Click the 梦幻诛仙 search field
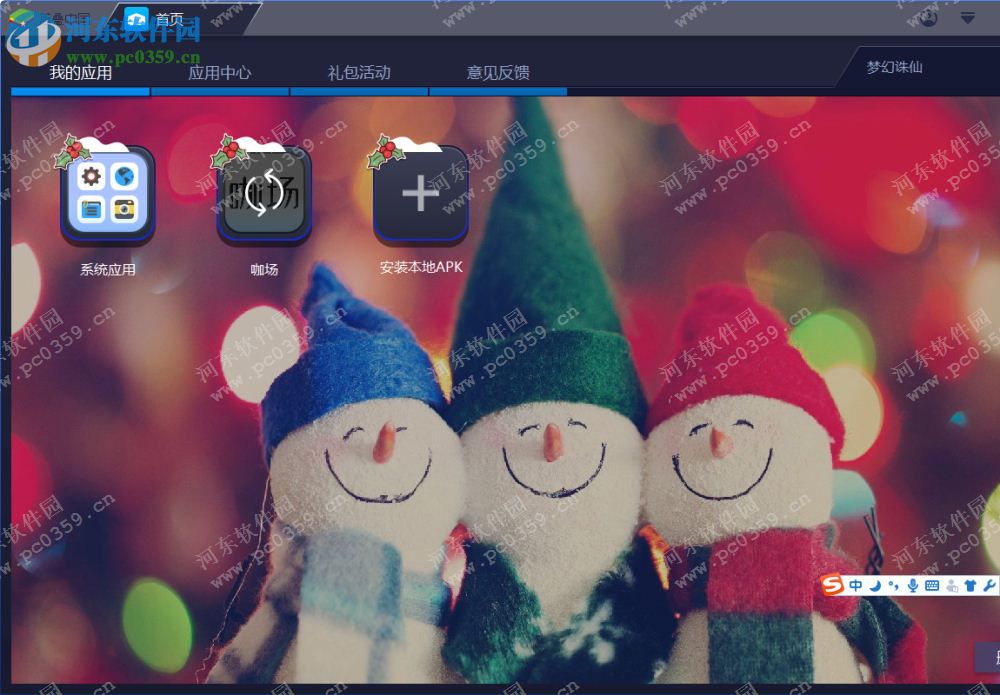The width and height of the screenshot is (1000, 695). tap(917, 68)
